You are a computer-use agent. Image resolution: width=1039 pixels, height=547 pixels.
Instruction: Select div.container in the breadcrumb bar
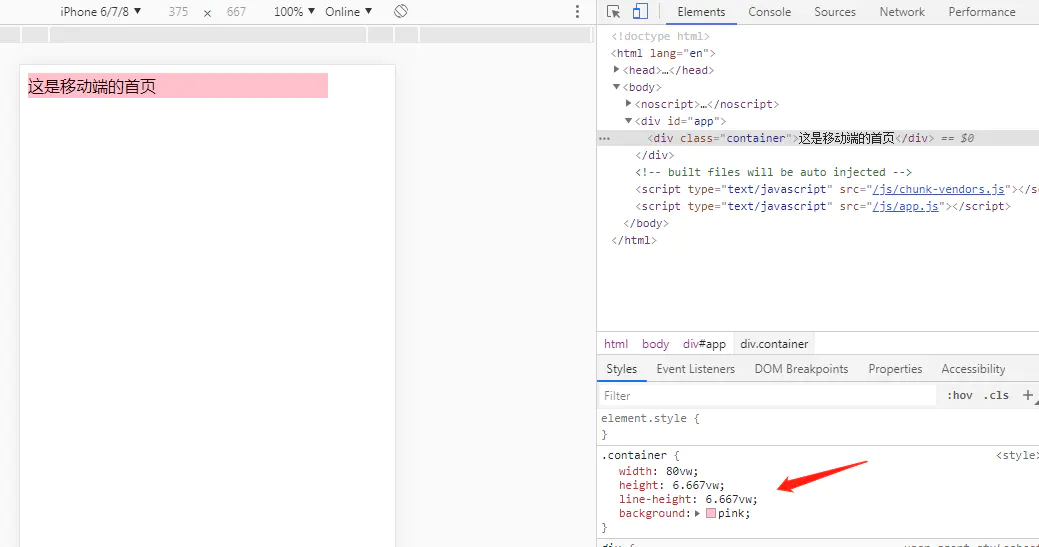[774, 344]
